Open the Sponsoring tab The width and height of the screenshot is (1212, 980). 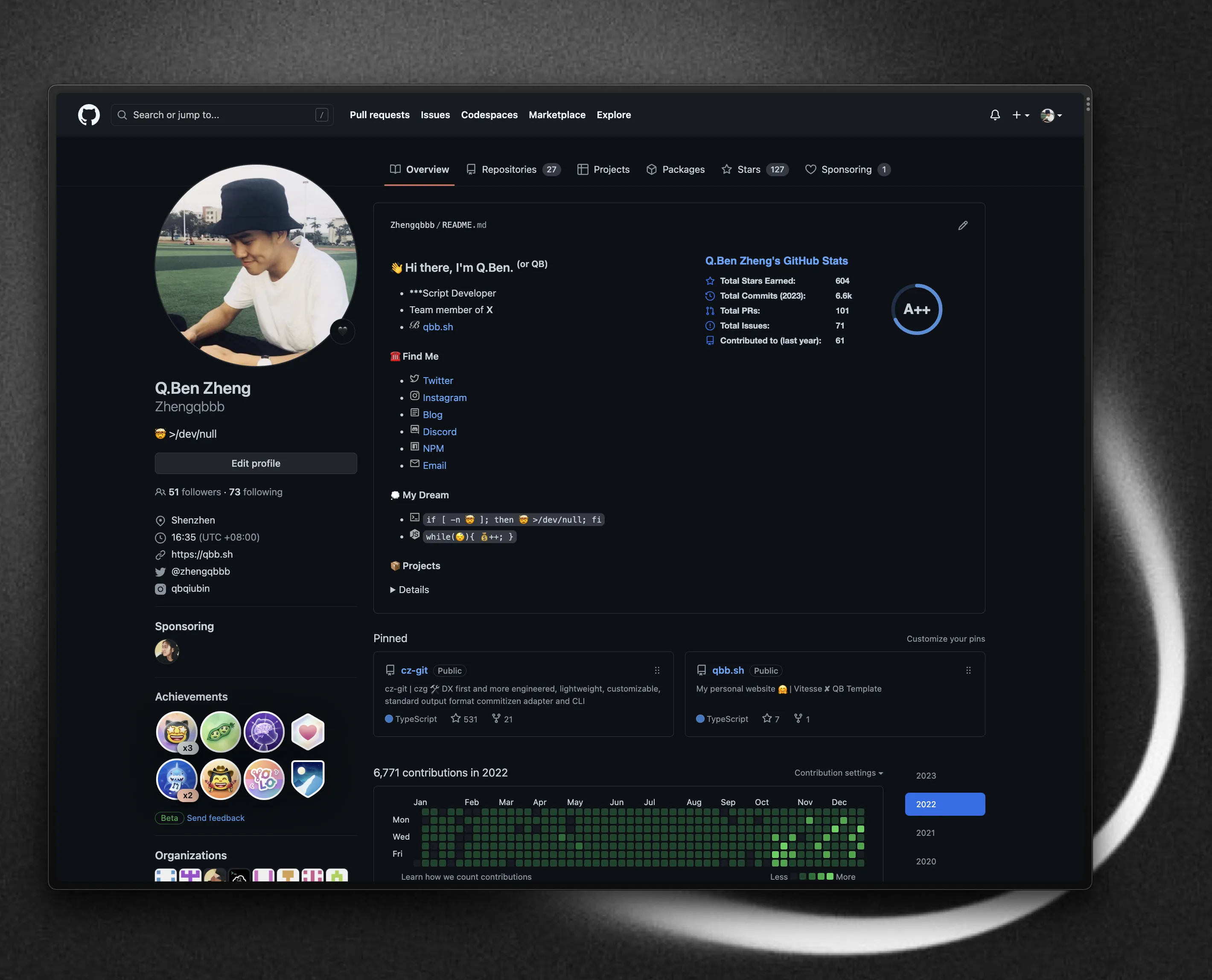[847, 169]
